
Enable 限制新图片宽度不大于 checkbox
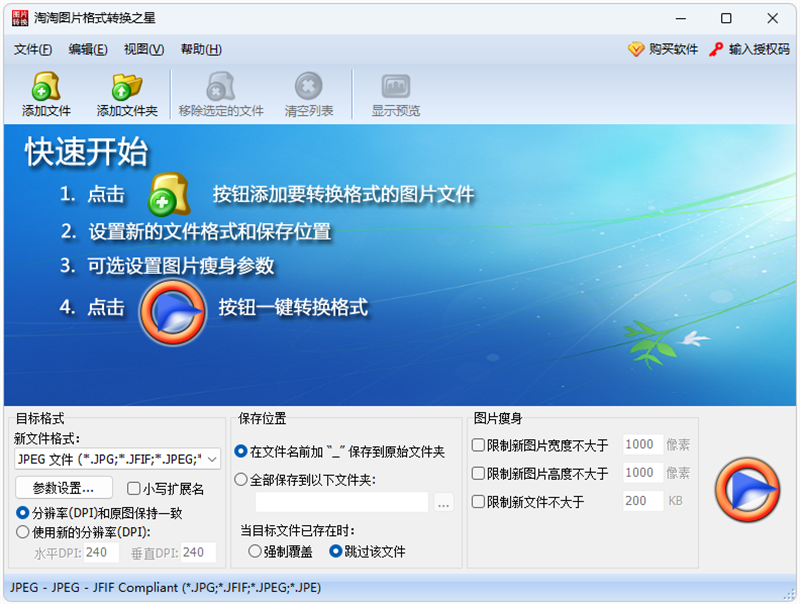click(x=478, y=445)
